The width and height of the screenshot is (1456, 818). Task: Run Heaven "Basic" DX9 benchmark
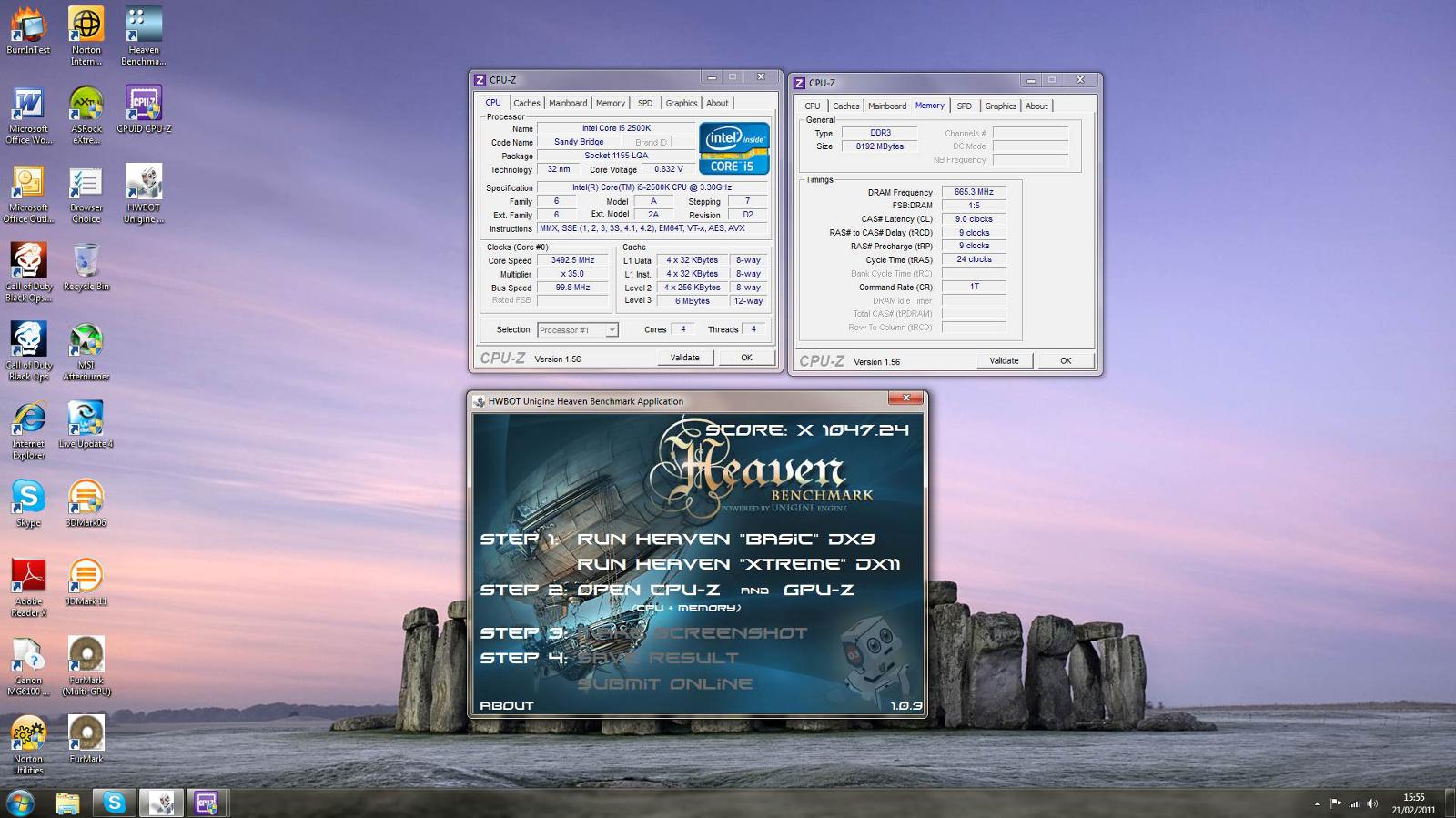click(725, 540)
